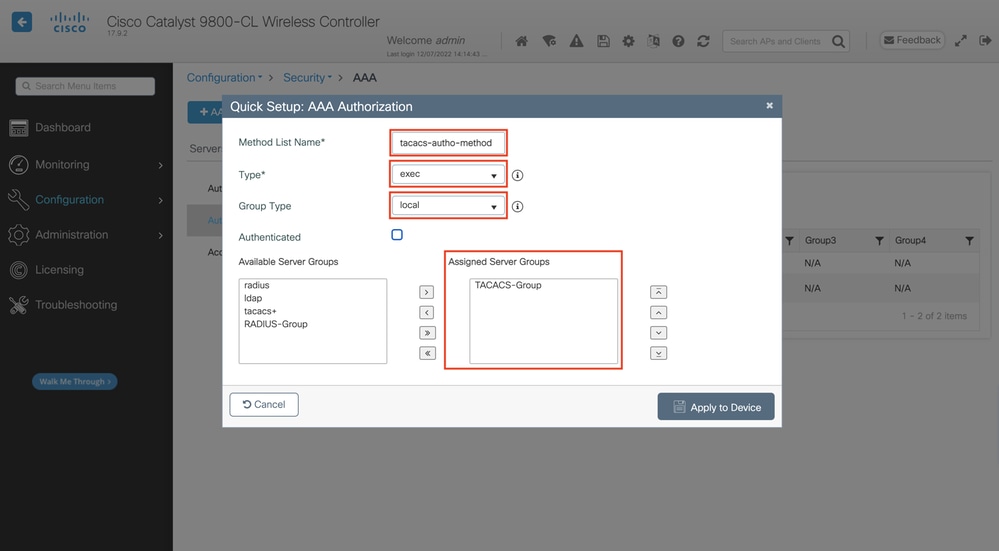Click the fullscreen expand arrows icon

pos(960,41)
